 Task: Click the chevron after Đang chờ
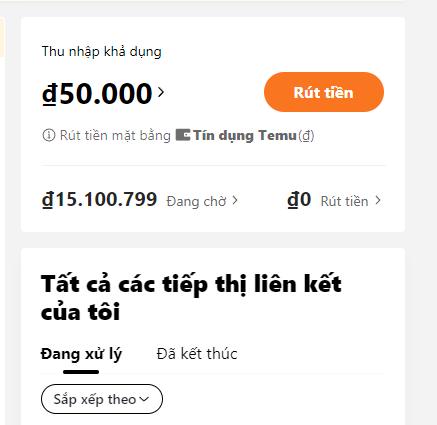(x=235, y=200)
